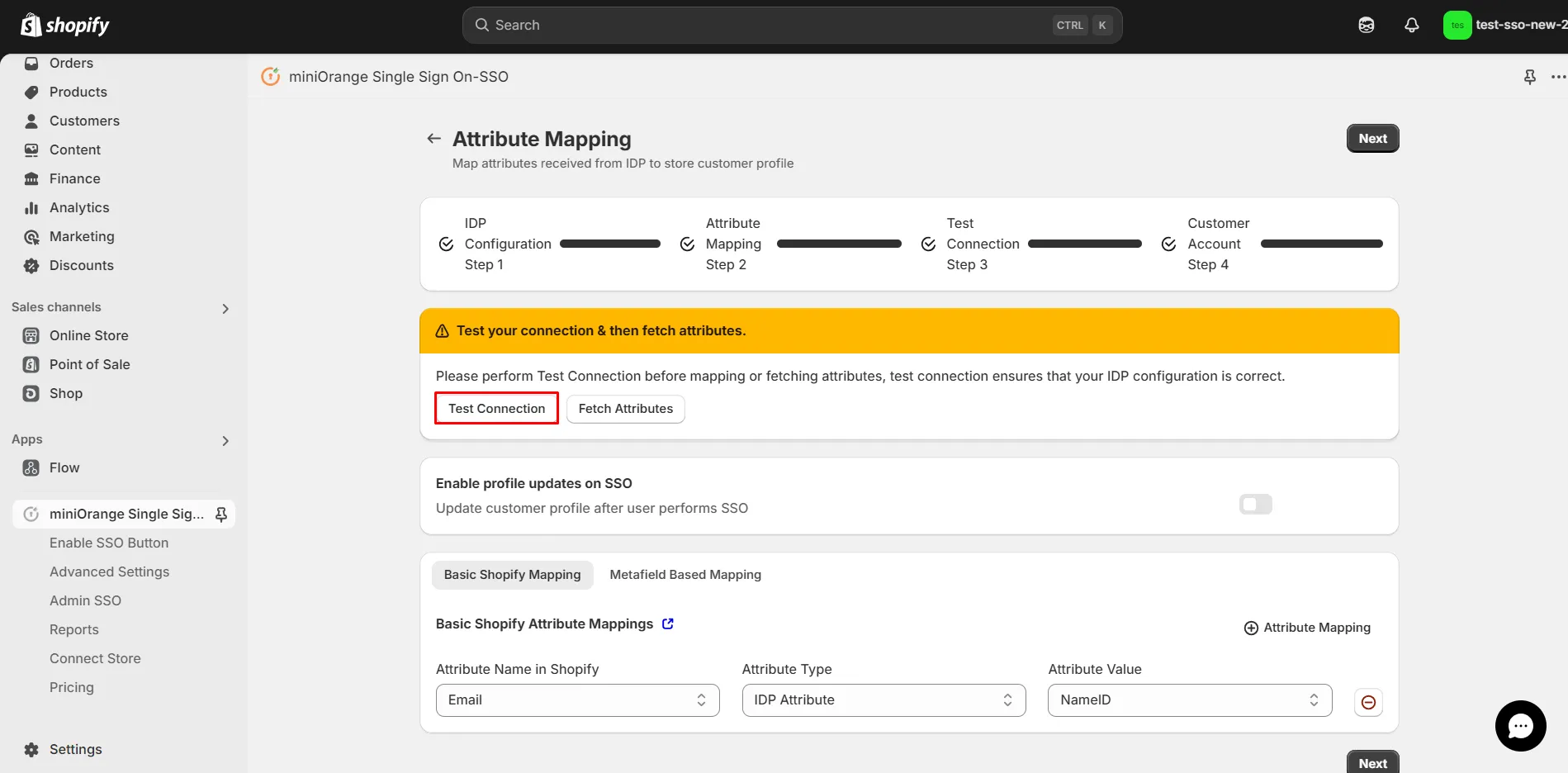Image resolution: width=1568 pixels, height=773 pixels.
Task: Click the Customers person icon
Action: (x=31, y=121)
